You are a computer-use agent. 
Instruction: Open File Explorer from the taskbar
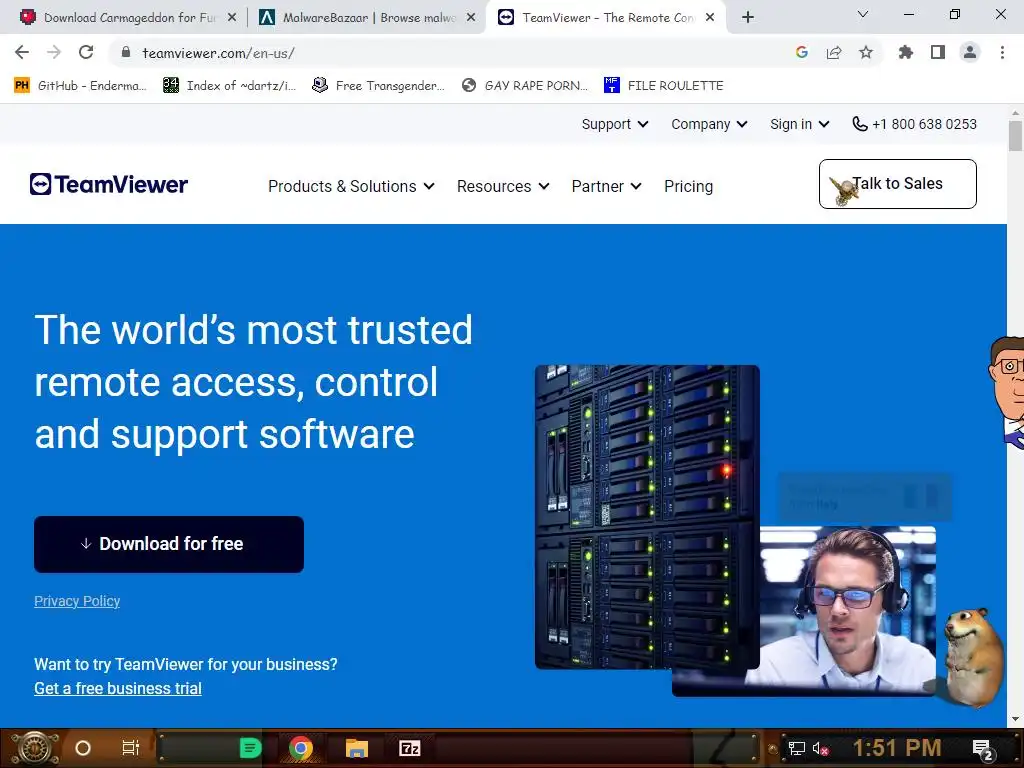click(357, 748)
